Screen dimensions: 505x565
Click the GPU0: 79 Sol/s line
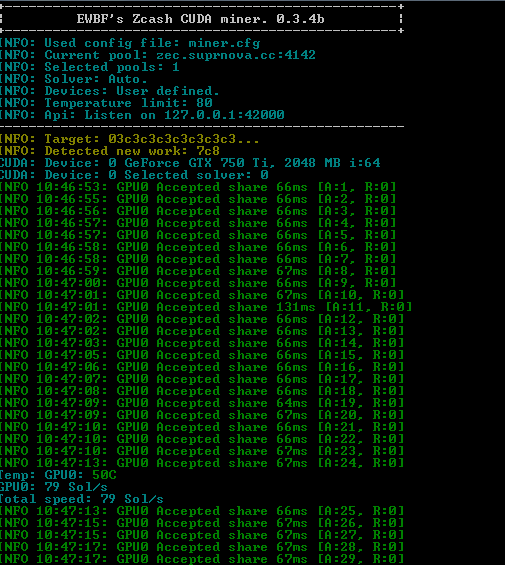point(54,487)
